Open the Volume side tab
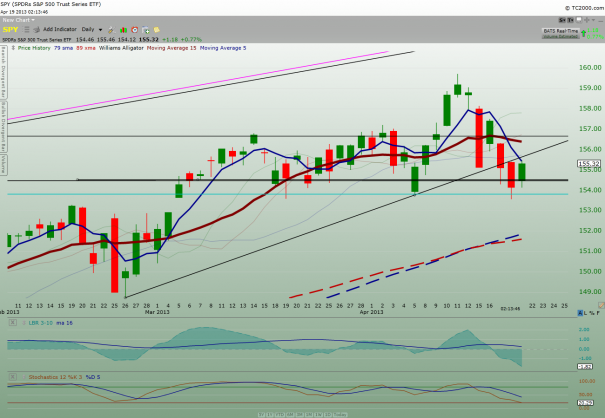Viewport: 605px width, 418px height. tap(3, 165)
